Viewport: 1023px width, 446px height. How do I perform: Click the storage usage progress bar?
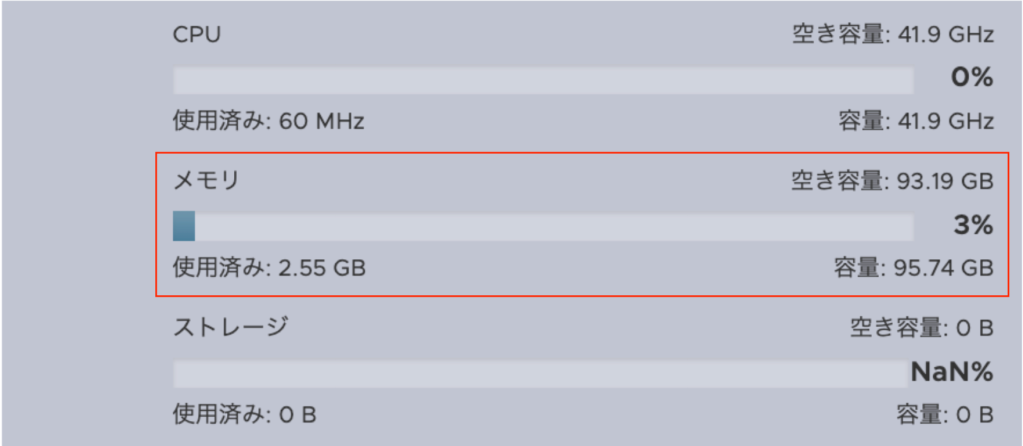point(540,374)
